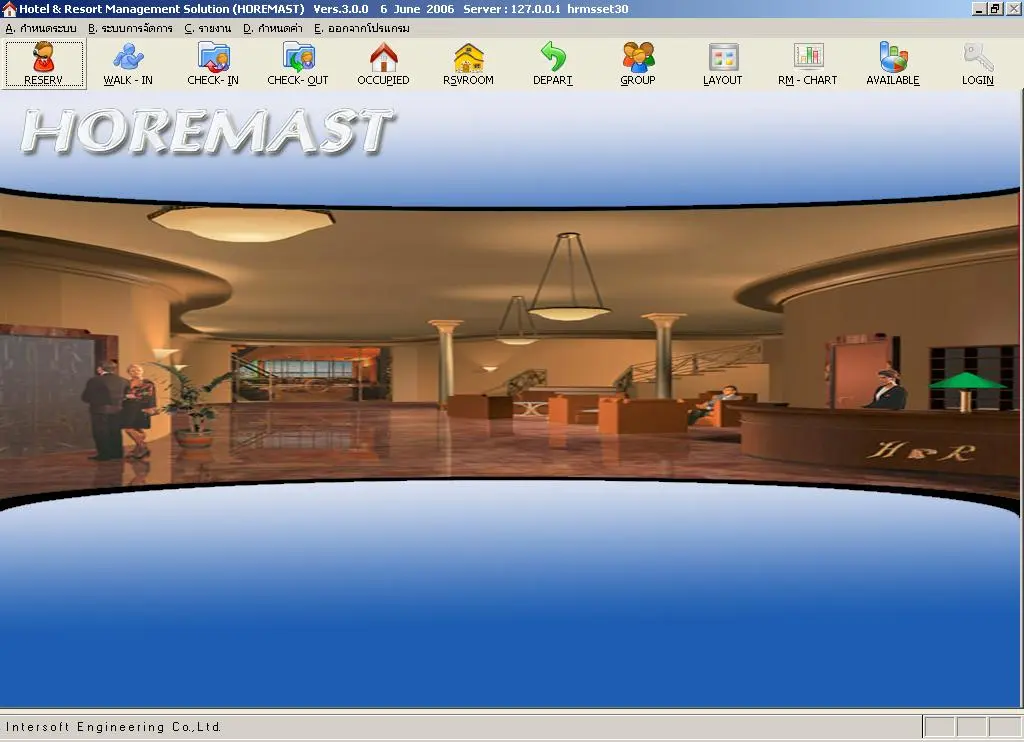Screen dimensions: 1024x742
Task: Launch the WALK - IN guest form
Action: point(128,63)
